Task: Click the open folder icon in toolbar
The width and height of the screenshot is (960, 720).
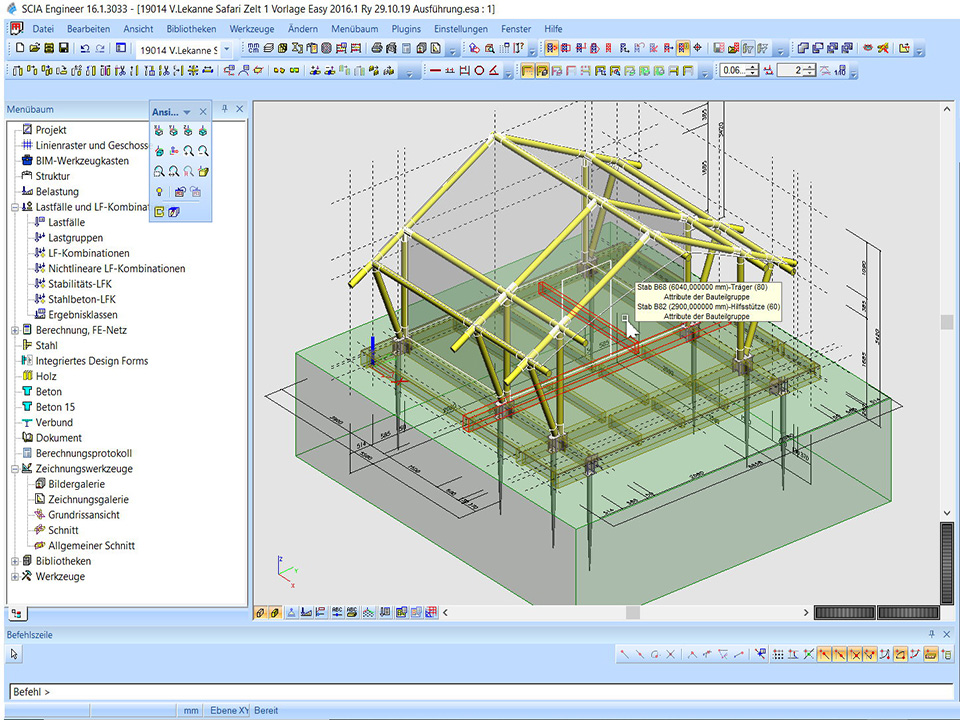Action: (x=34, y=48)
